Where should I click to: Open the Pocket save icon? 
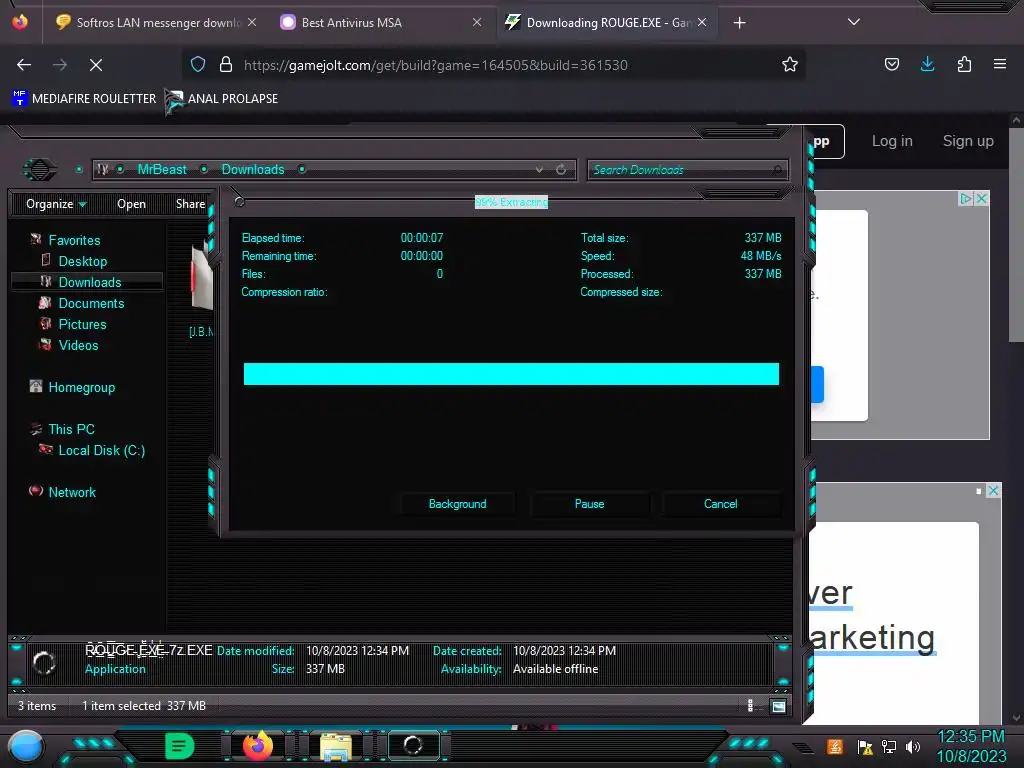tap(891, 64)
